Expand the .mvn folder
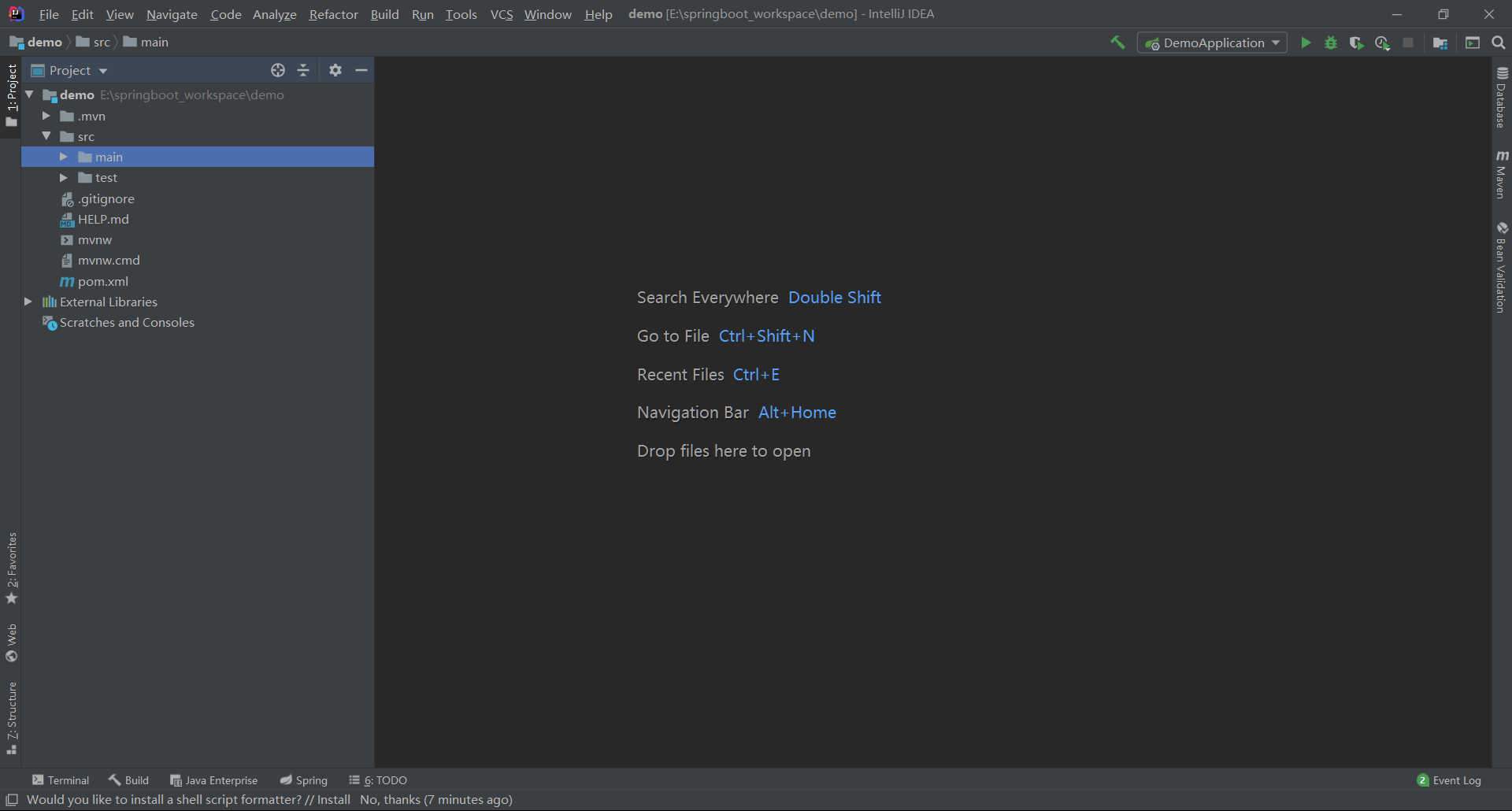 click(x=46, y=116)
